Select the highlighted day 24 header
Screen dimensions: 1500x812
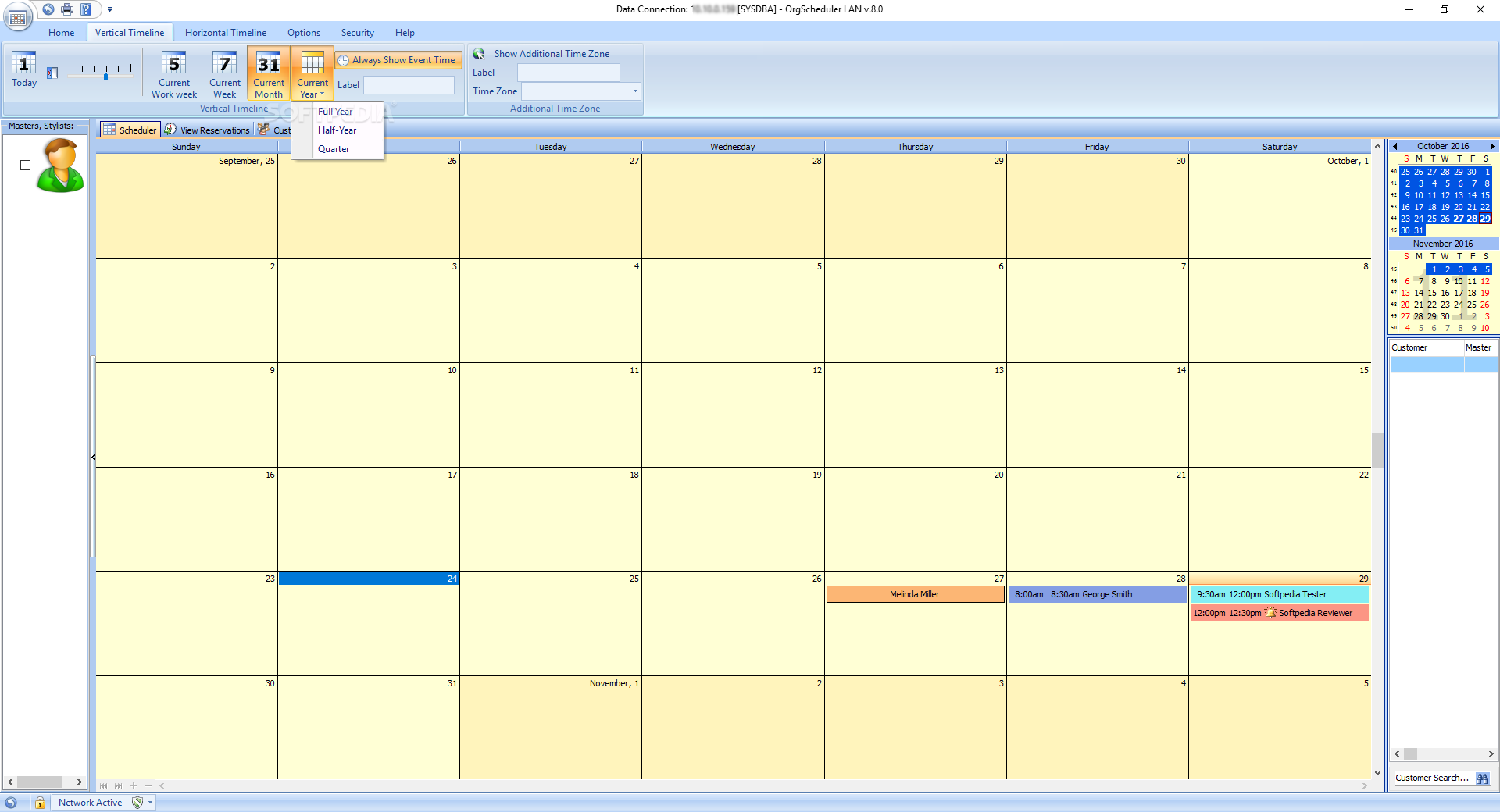coord(369,579)
